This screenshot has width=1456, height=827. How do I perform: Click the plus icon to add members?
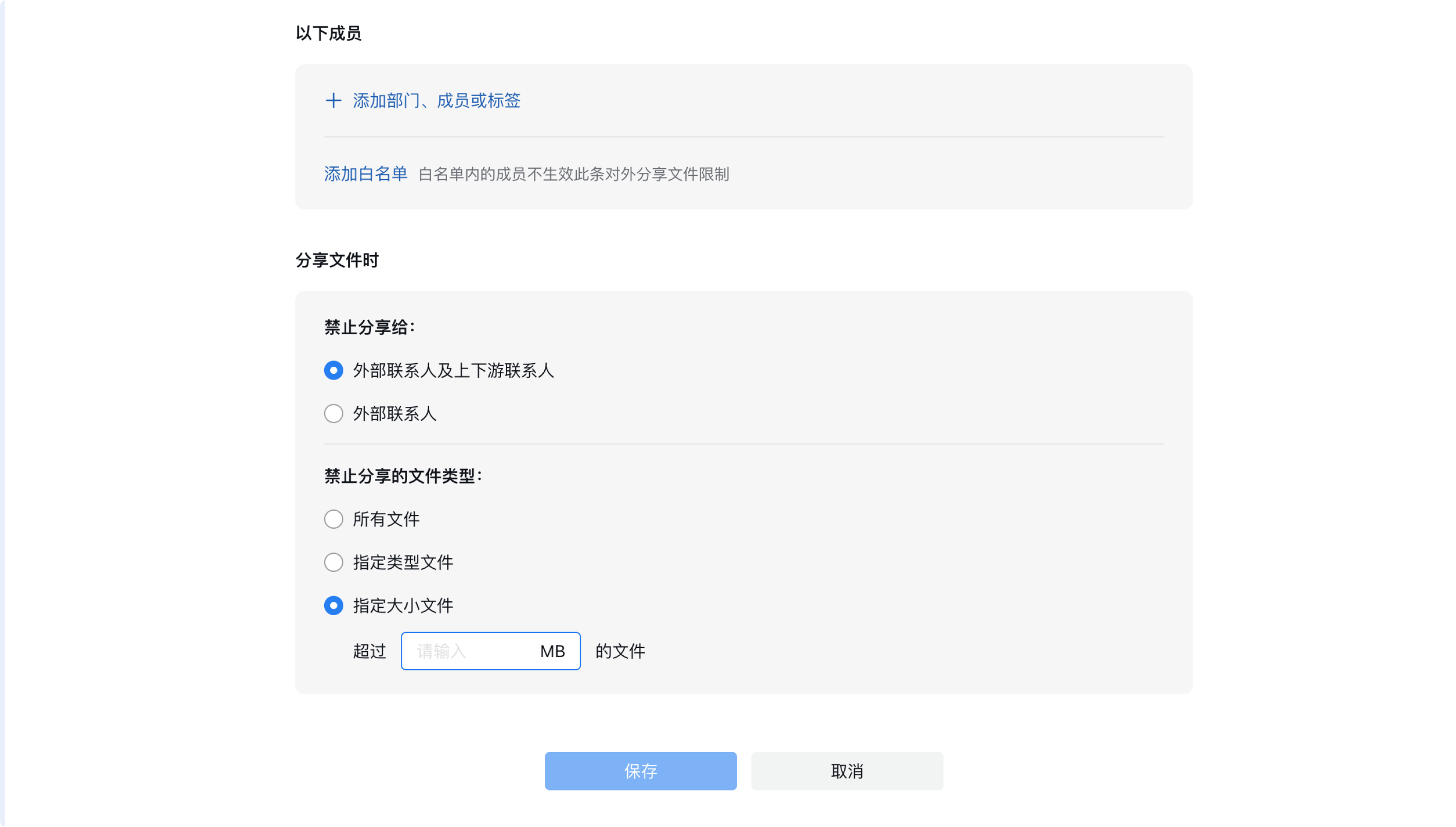[333, 100]
